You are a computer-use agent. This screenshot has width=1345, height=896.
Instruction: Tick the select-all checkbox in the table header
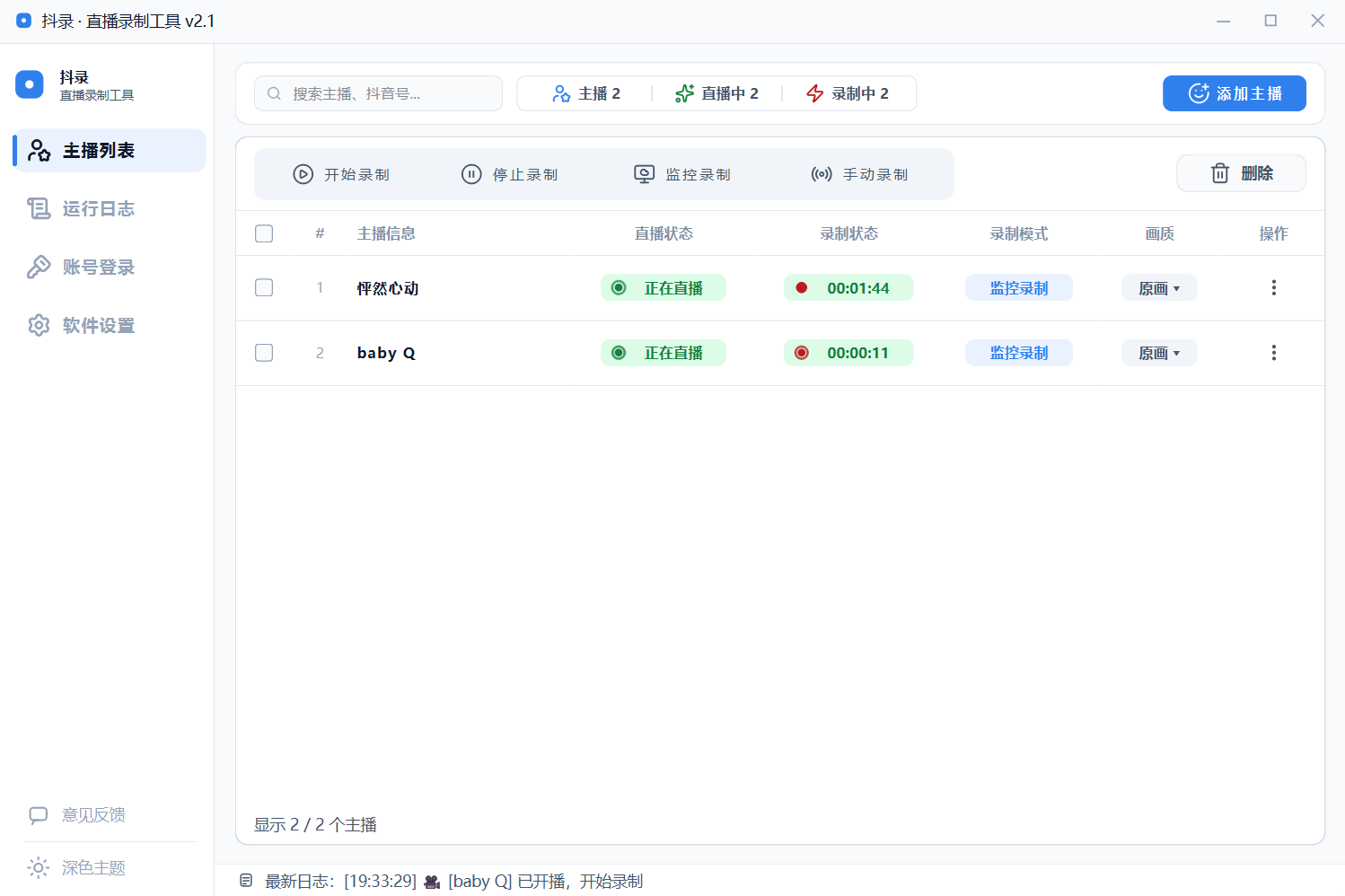point(264,233)
